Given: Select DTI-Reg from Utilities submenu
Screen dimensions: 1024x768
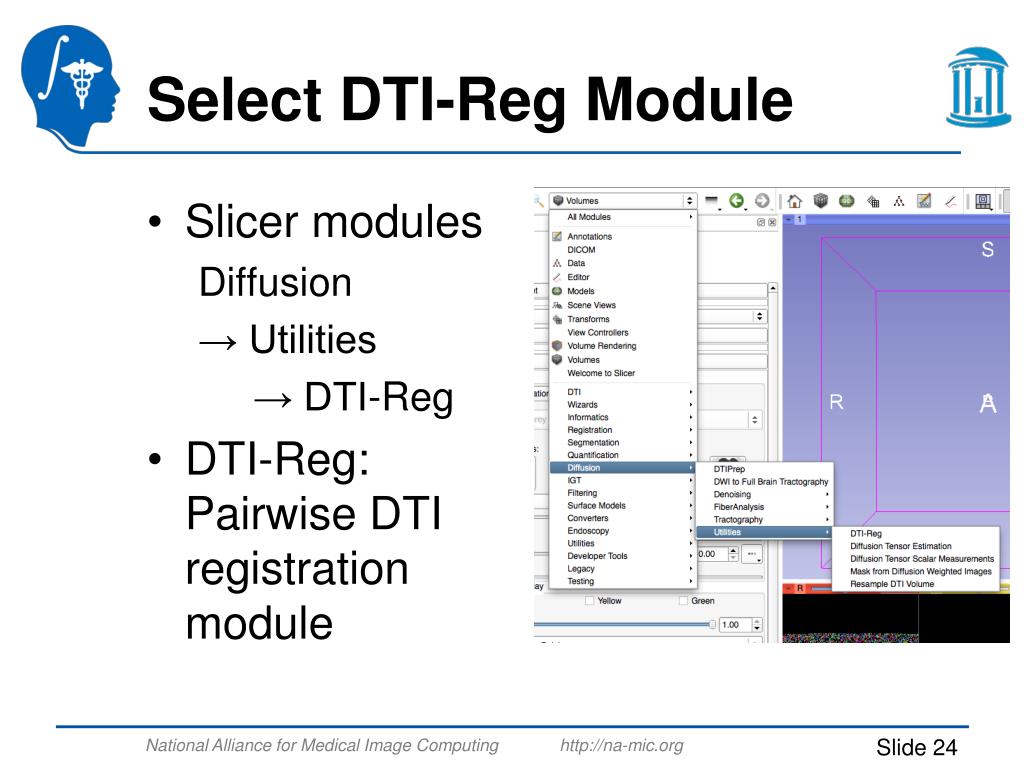Looking at the screenshot, I should pos(916,534).
